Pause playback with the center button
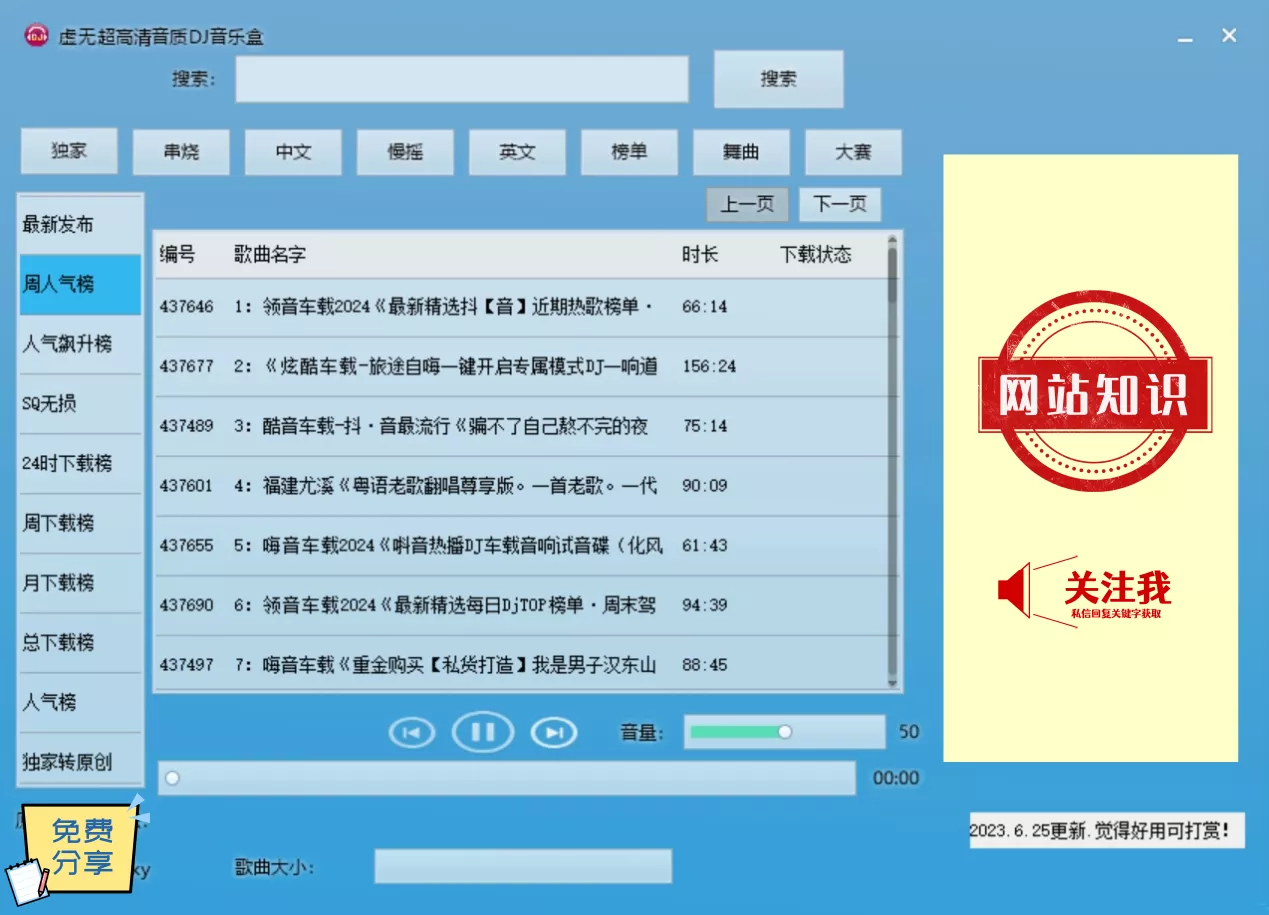 point(483,733)
